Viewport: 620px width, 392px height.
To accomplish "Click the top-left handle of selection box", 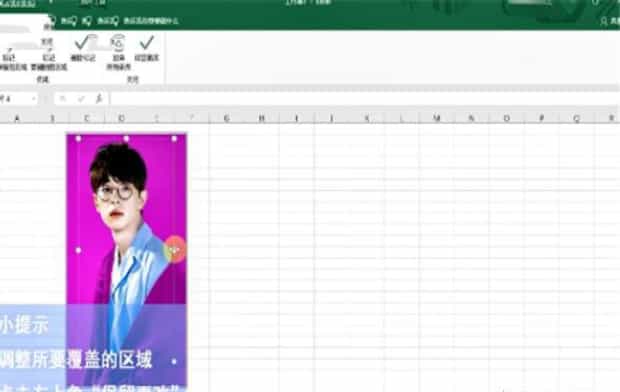I will point(78,139).
